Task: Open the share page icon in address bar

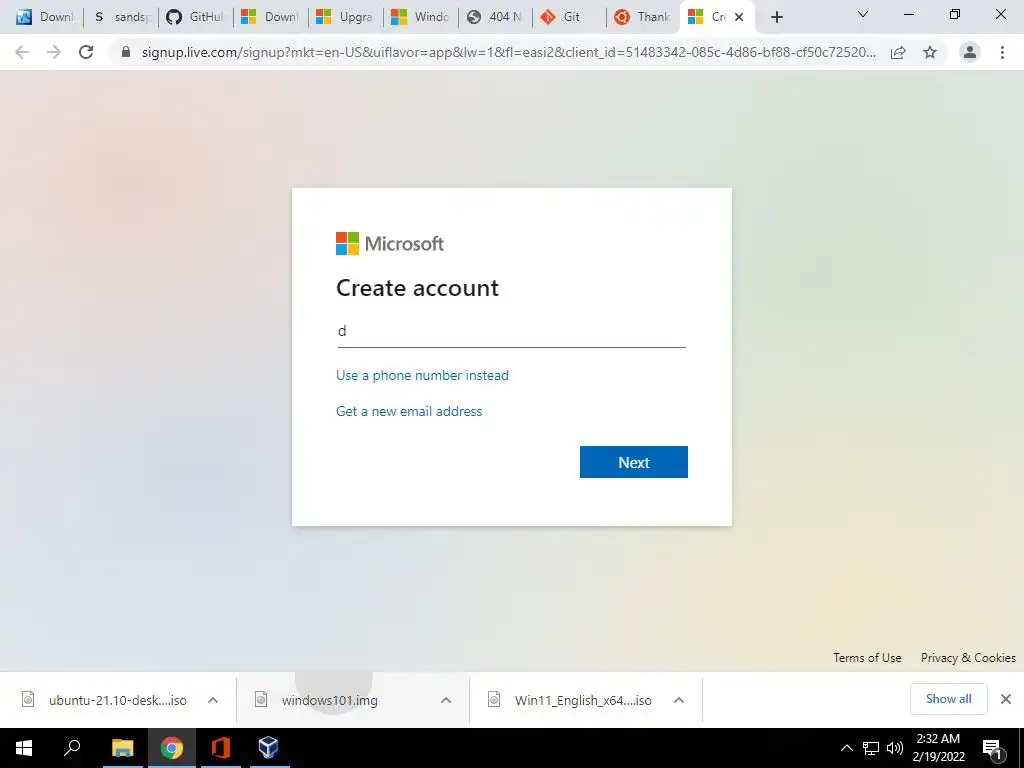Action: pyautogui.click(x=898, y=52)
